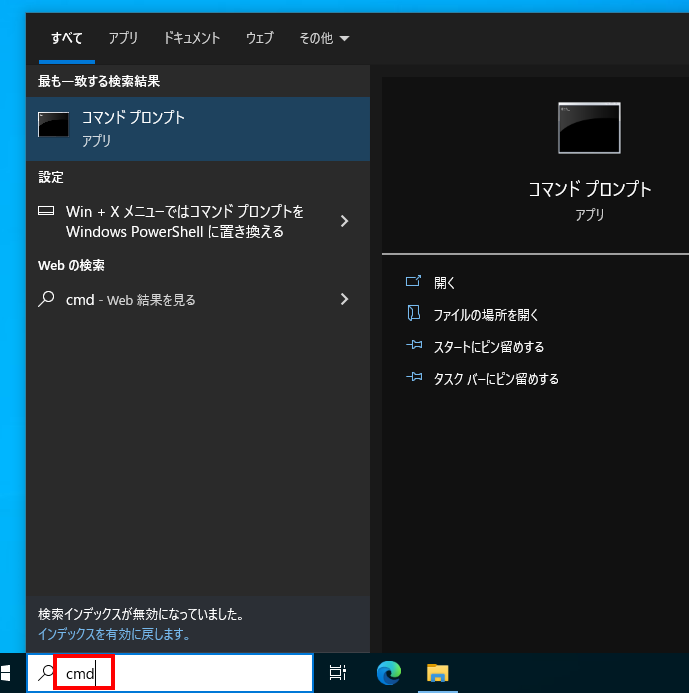Open the コマンド プロンプト best match result
This screenshot has width=689, height=693.
click(x=198, y=129)
